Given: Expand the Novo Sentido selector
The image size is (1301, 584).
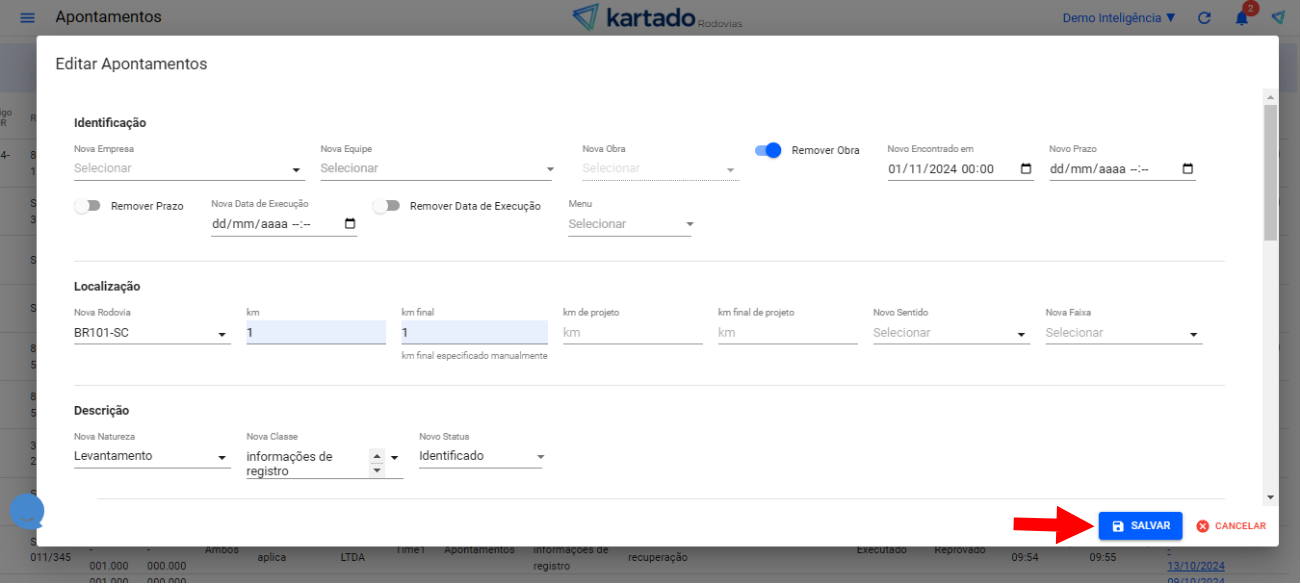Looking at the screenshot, I should click(x=950, y=333).
